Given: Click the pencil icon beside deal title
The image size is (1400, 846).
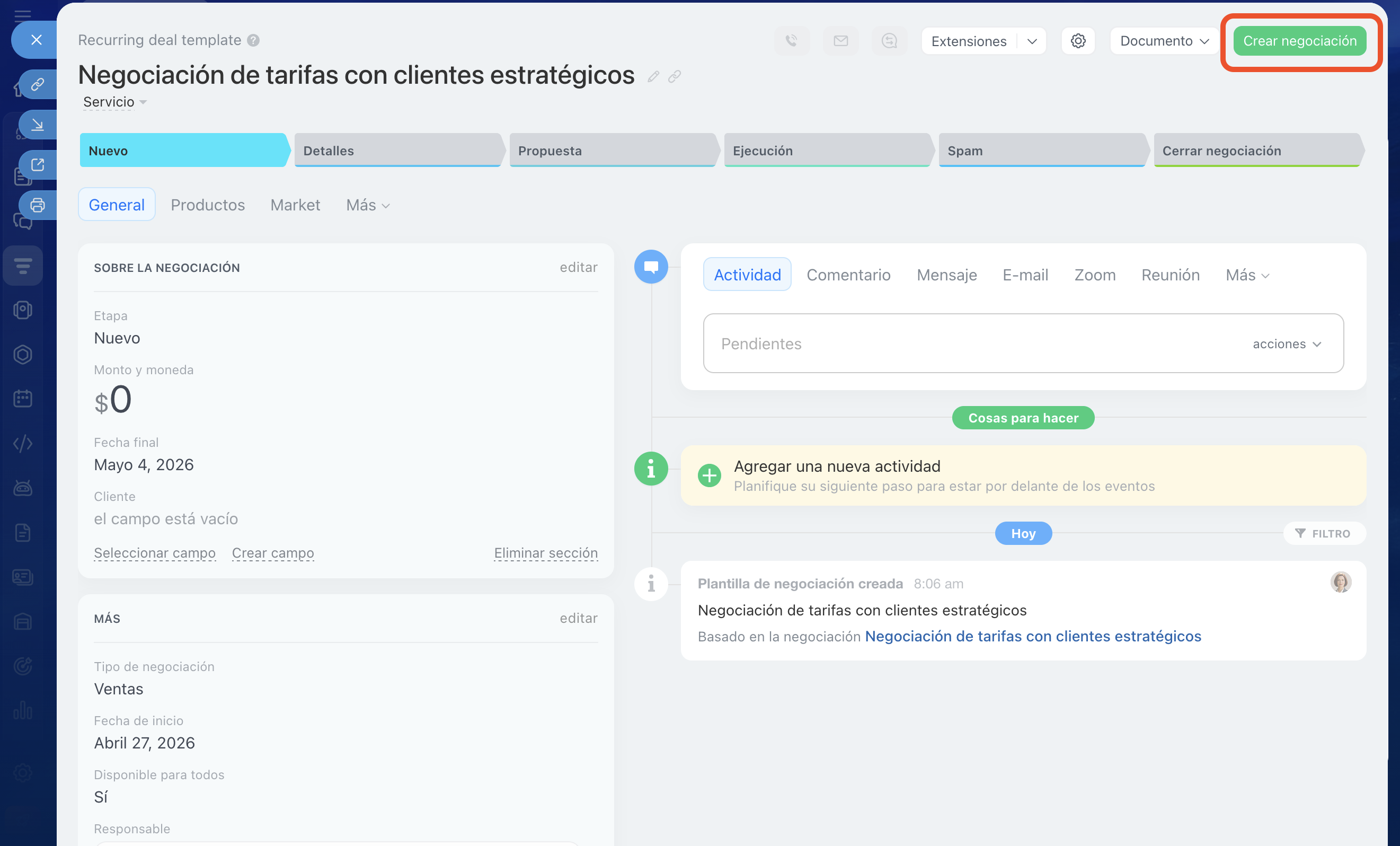Looking at the screenshot, I should (x=653, y=76).
